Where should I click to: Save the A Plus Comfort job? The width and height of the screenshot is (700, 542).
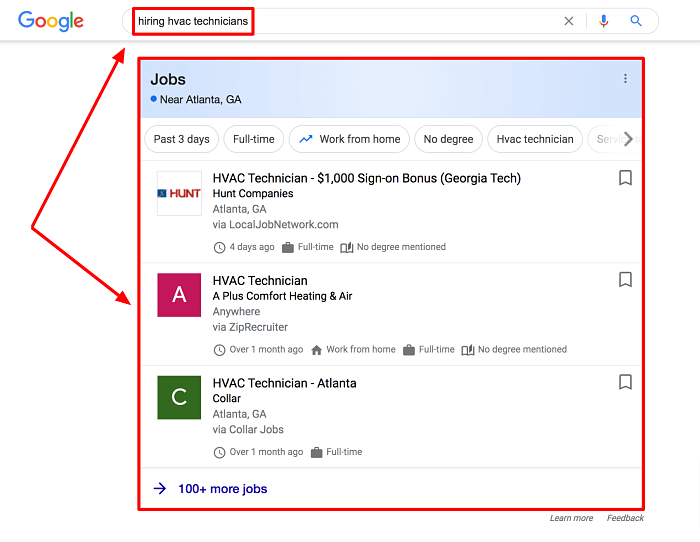[625, 280]
